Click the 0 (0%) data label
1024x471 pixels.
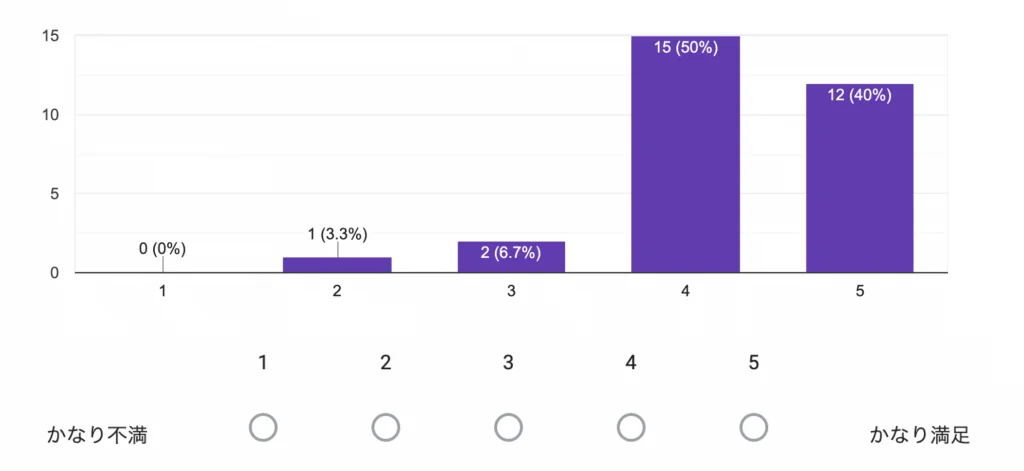(163, 249)
